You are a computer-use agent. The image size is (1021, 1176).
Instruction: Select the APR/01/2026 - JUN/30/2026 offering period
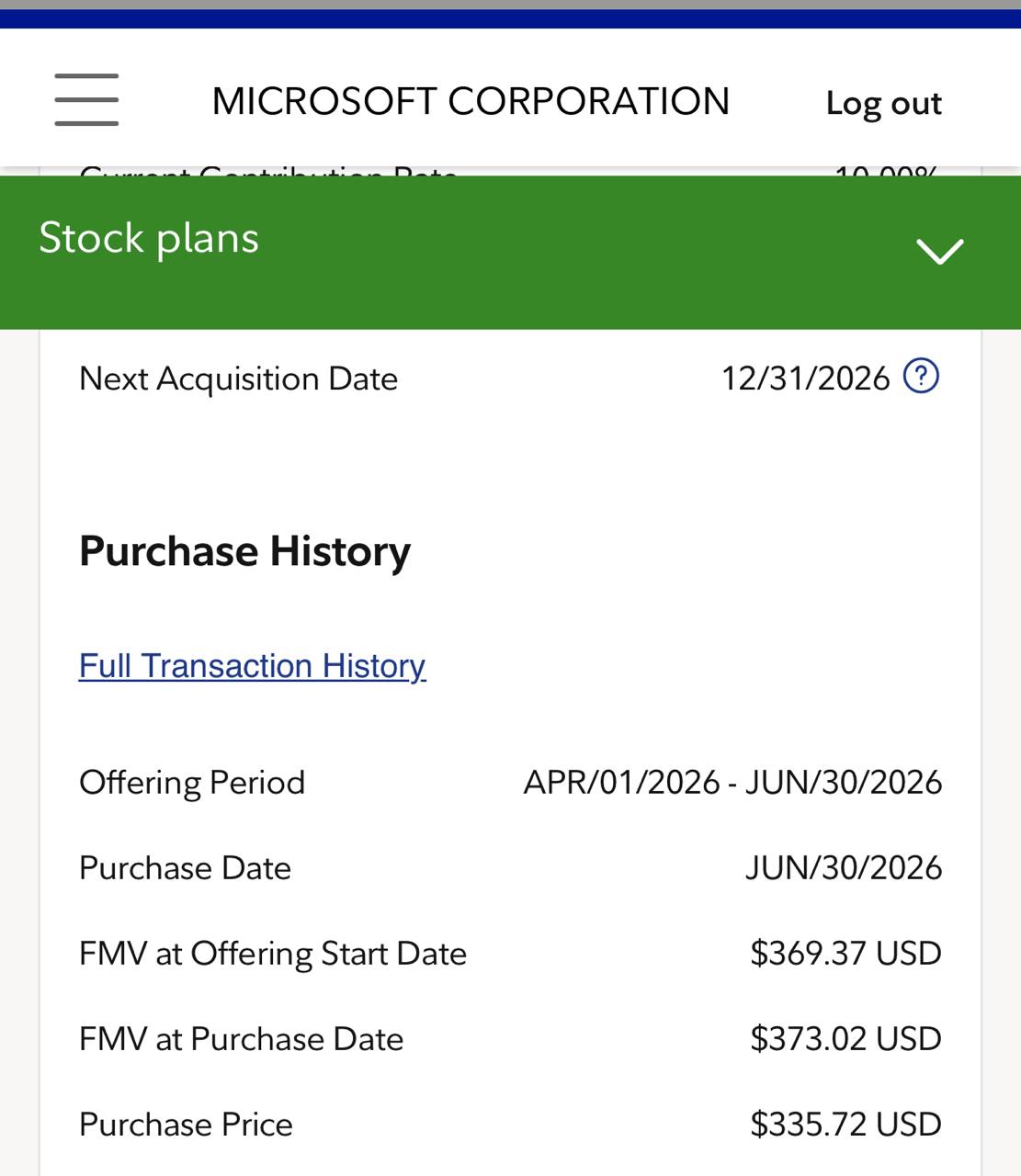732,783
